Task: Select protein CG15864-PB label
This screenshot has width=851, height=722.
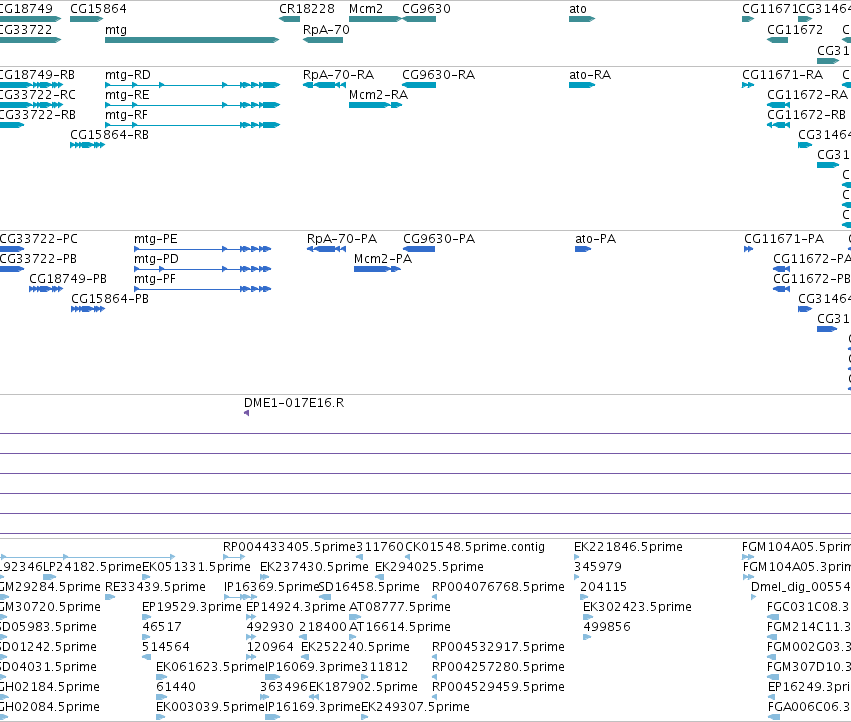Action: point(110,299)
